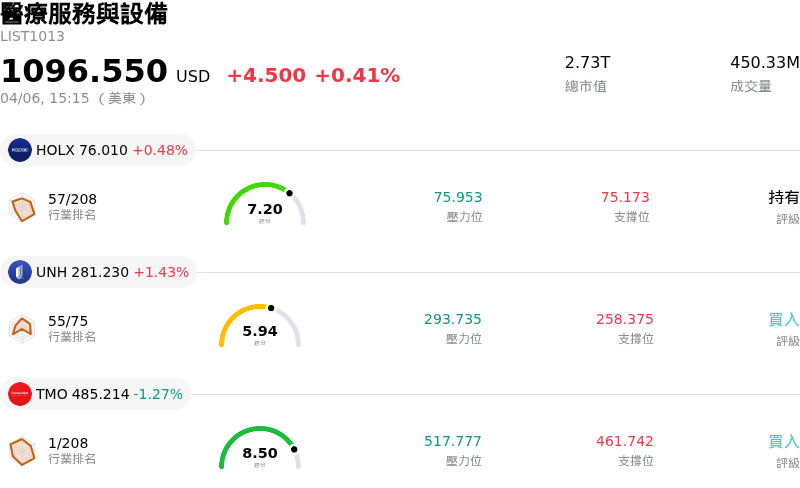Open the UNH 281.230 stock link
The image size is (800, 488).
(x=83, y=272)
